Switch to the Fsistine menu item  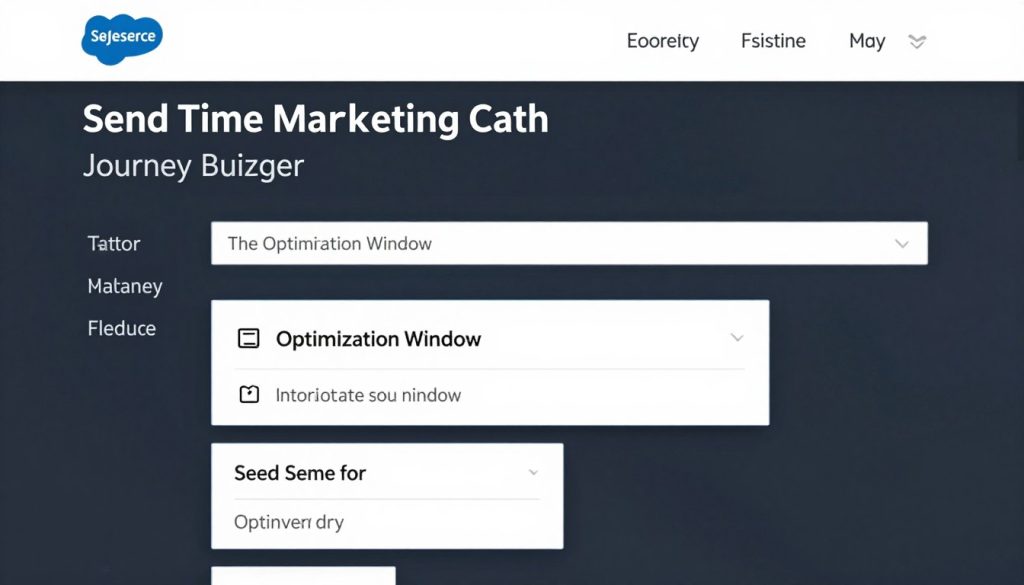pyautogui.click(x=772, y=41)
